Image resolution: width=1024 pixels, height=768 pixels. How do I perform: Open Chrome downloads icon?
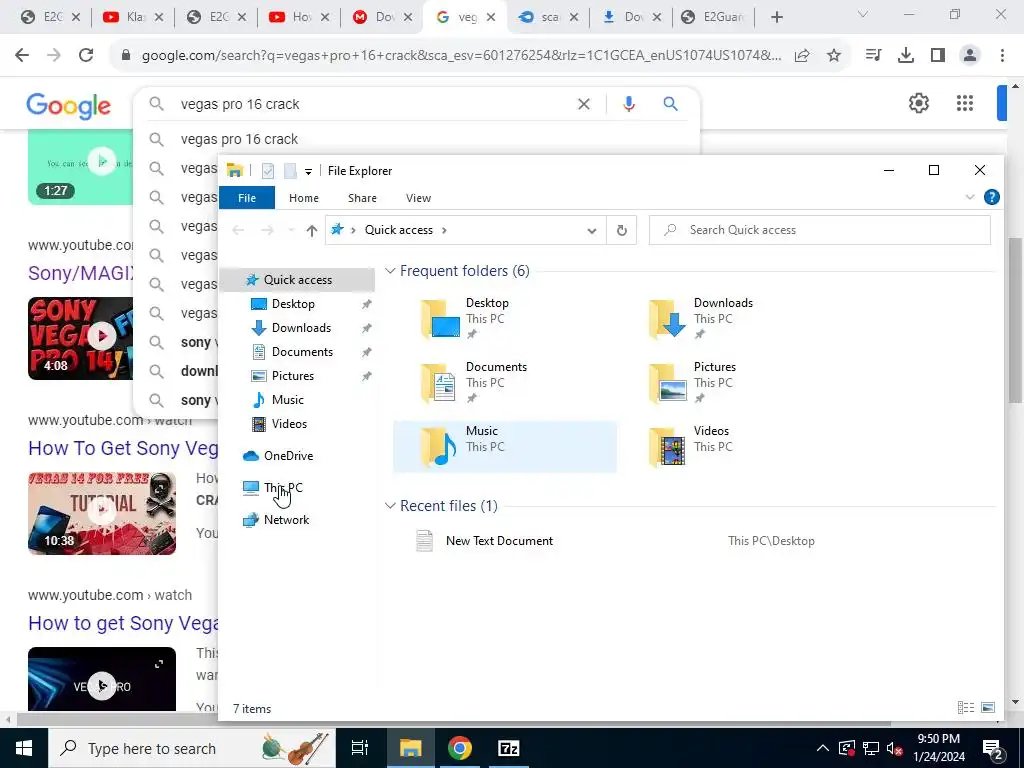[x=905, y=56]
